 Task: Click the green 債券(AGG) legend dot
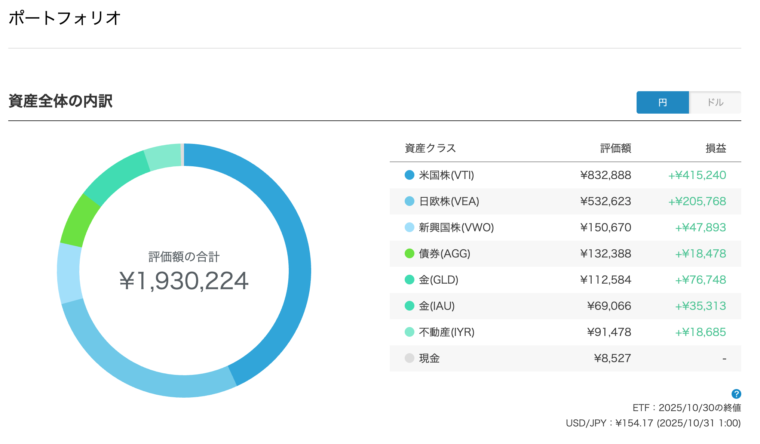click(409, 253)
